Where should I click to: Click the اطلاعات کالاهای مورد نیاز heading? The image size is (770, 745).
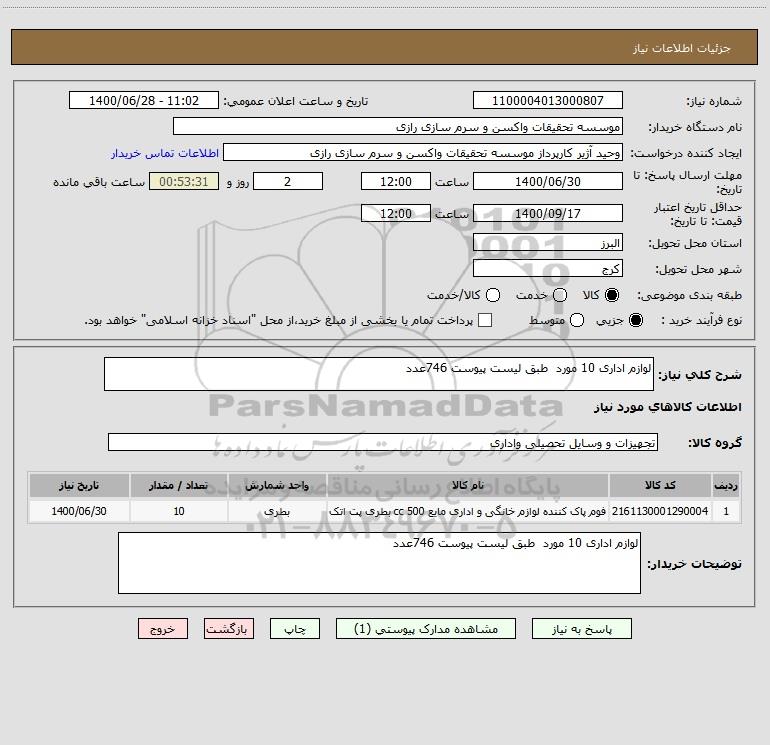[668, 407]
